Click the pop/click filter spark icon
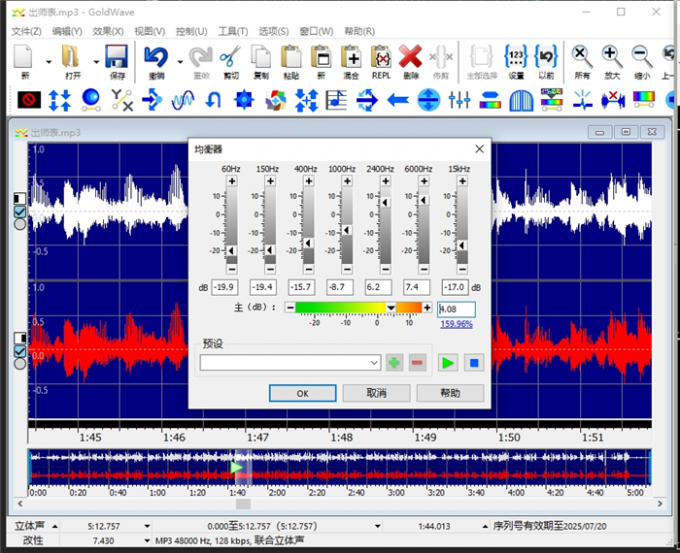This screenshot has height=553, width=680. click(x=582, y=100)
